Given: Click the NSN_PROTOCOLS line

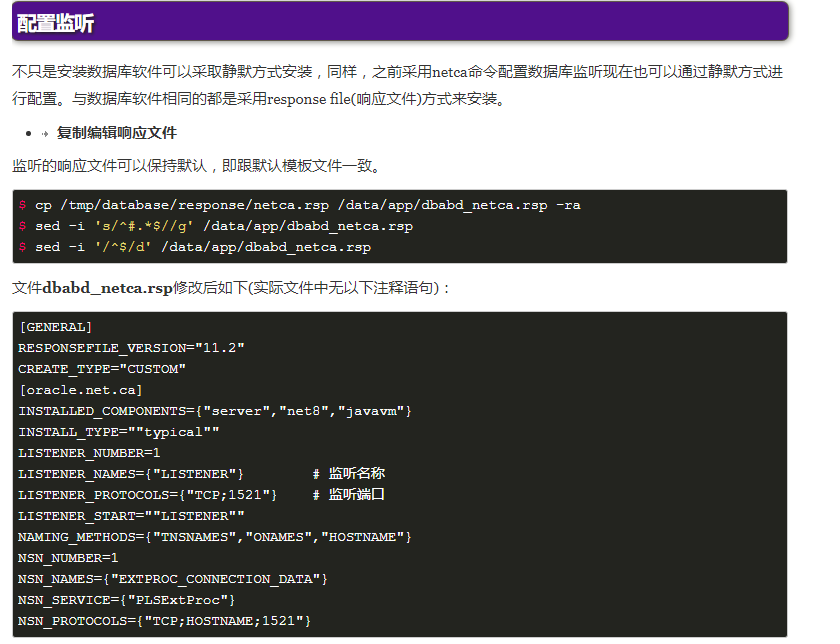Looking at the screenshot, I should (x=164, y=621).
